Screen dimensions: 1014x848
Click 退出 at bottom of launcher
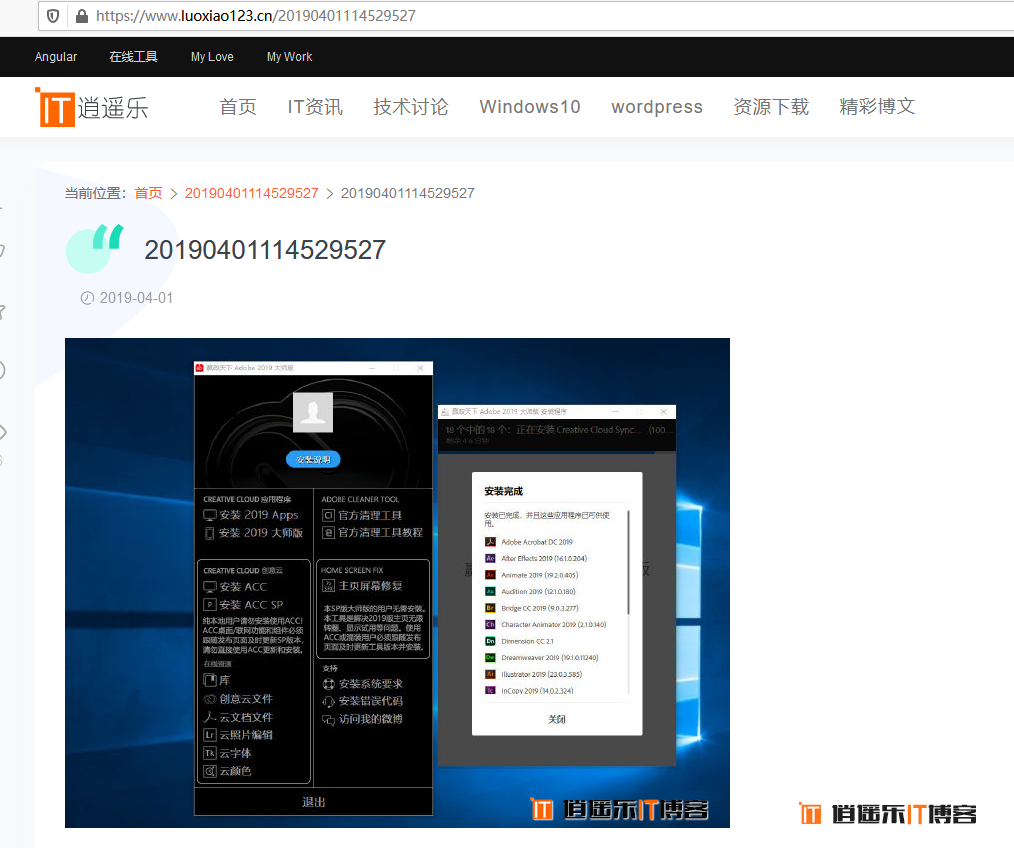pos(314,802)
